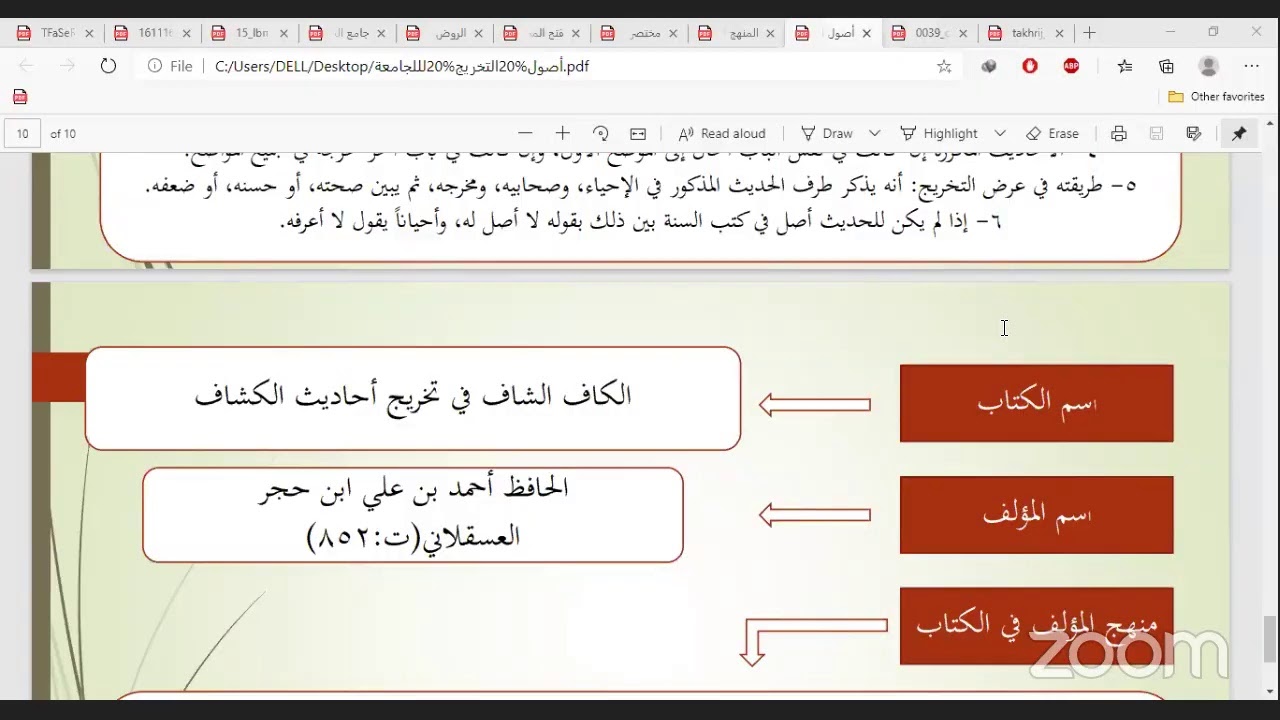Close the takhrij tab
The width and height of the screenshot is (1280, 720).
click(x=1059, y=33)
